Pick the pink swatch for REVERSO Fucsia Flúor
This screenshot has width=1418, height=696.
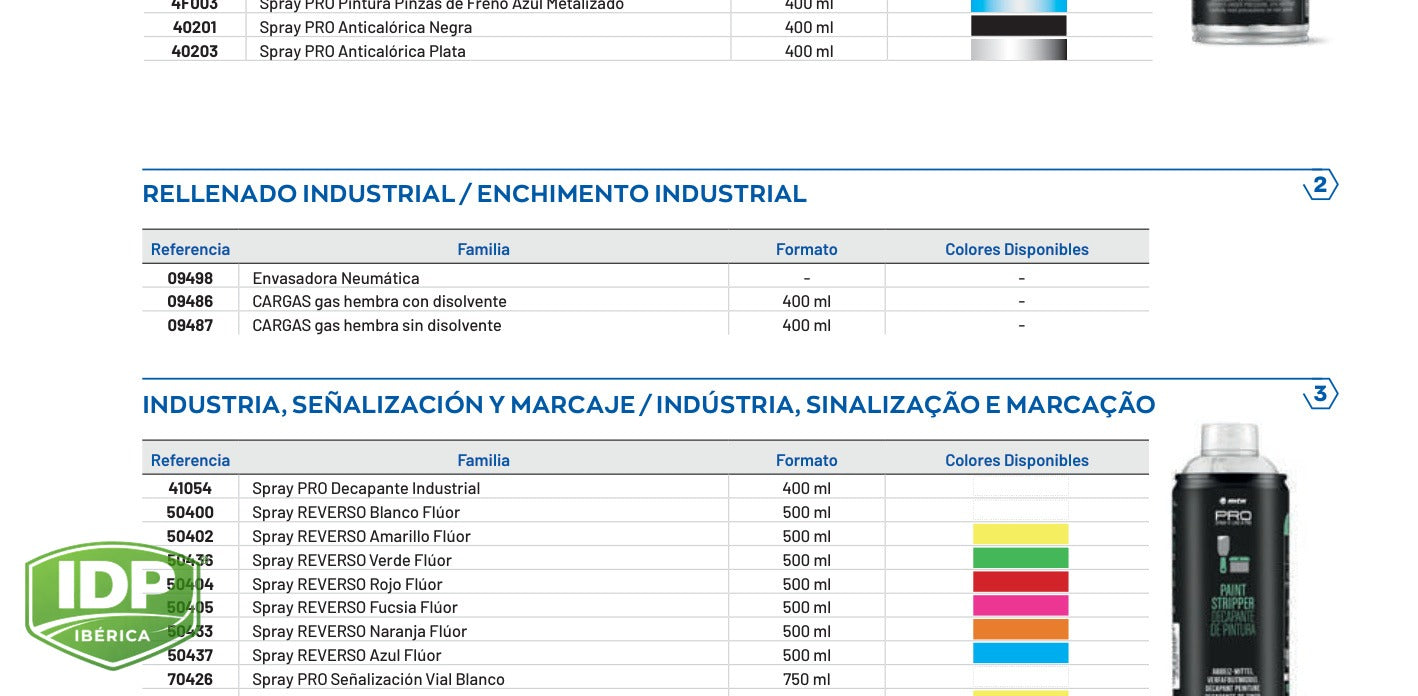point(1021,607)
